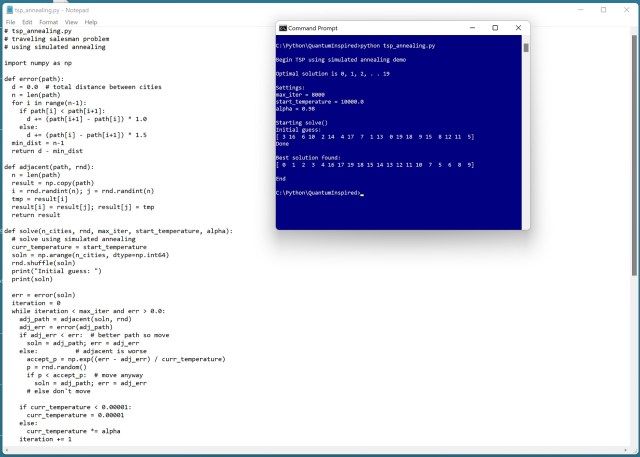Click the Command Prompt vertical scrollbar thumb
Image resolution: width=640 pixels, height=457 pixels.
point(526,47)
